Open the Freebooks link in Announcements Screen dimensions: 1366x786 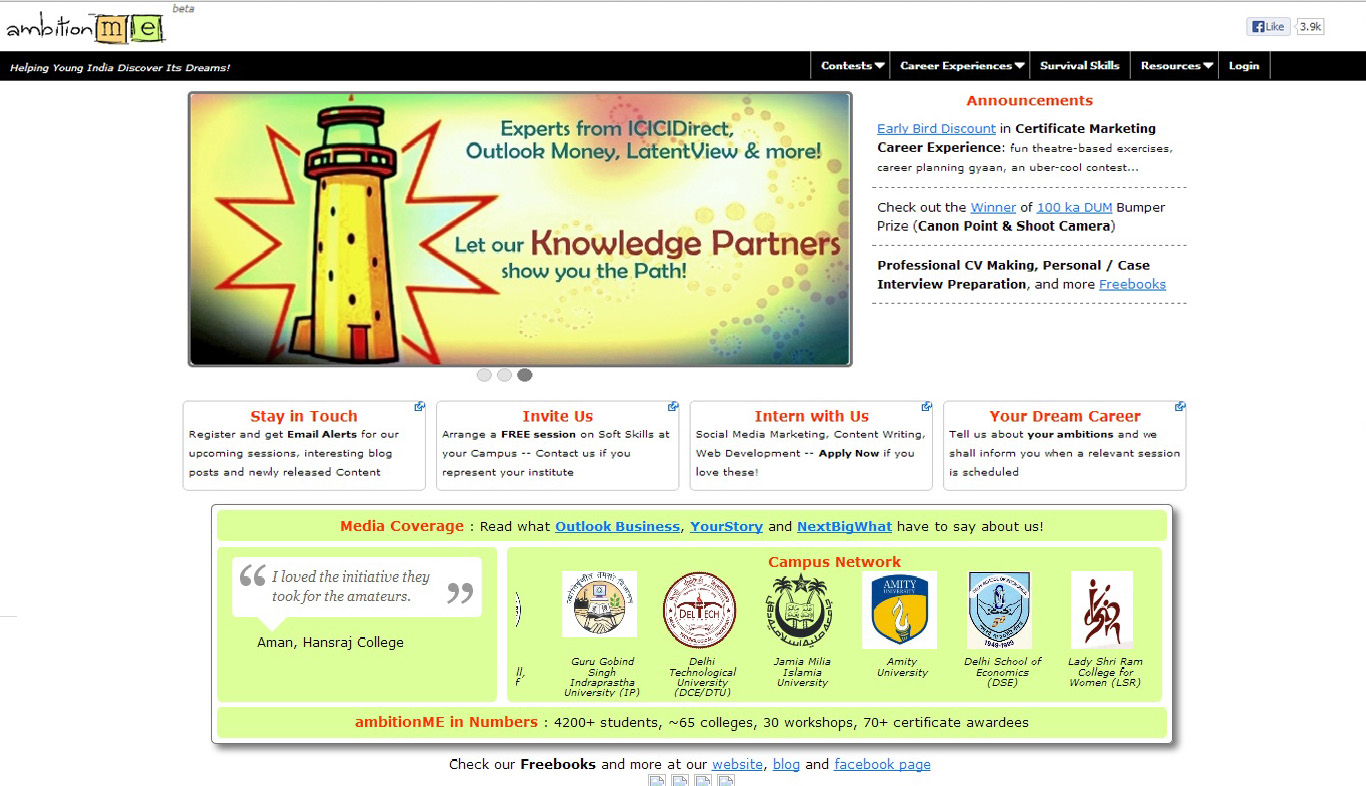point(1132,284)
